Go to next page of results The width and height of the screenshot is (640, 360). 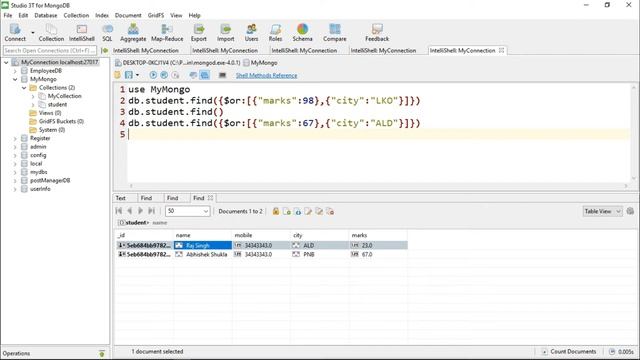click(x=140, y=211)
